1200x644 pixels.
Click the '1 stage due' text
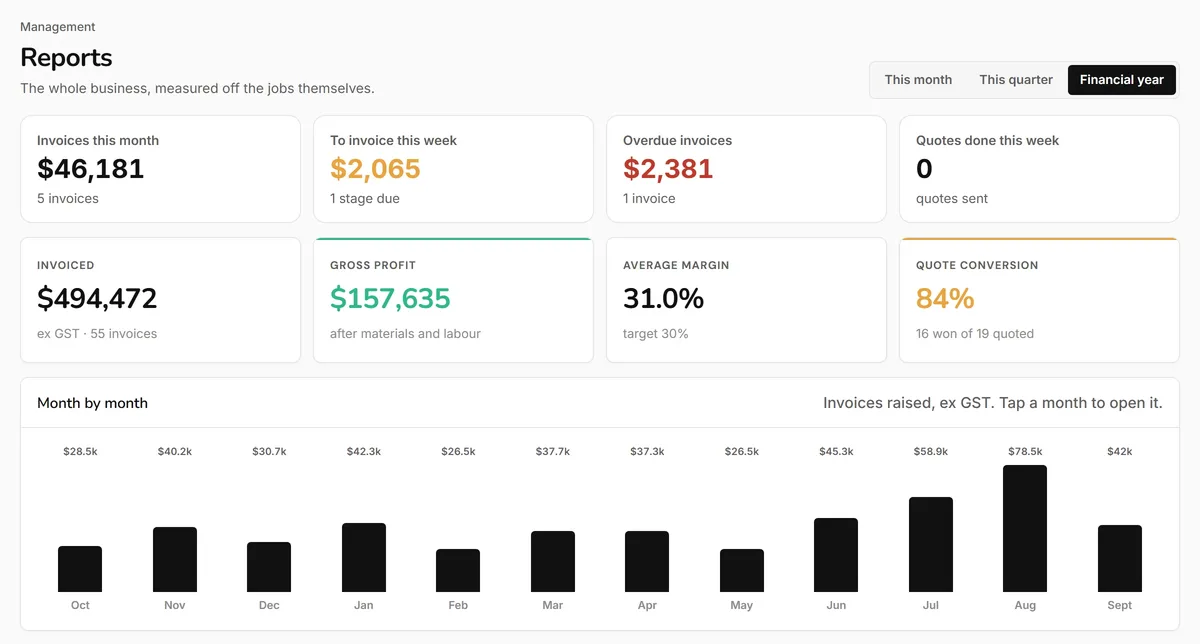365,199
